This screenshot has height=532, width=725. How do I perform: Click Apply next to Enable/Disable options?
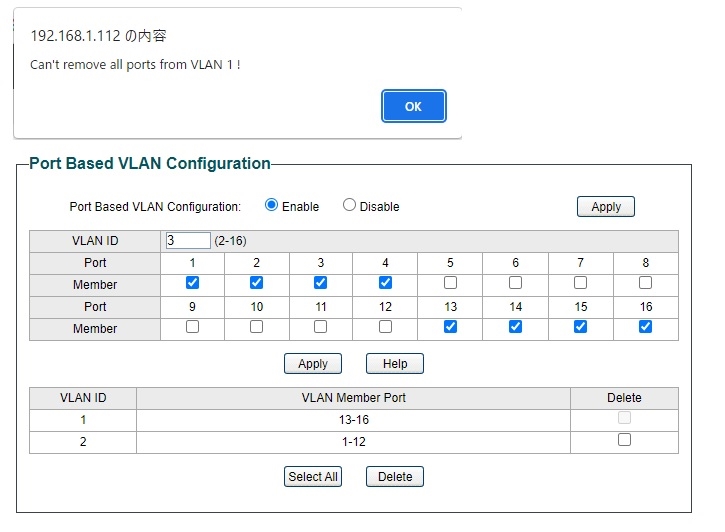(605, 207)
